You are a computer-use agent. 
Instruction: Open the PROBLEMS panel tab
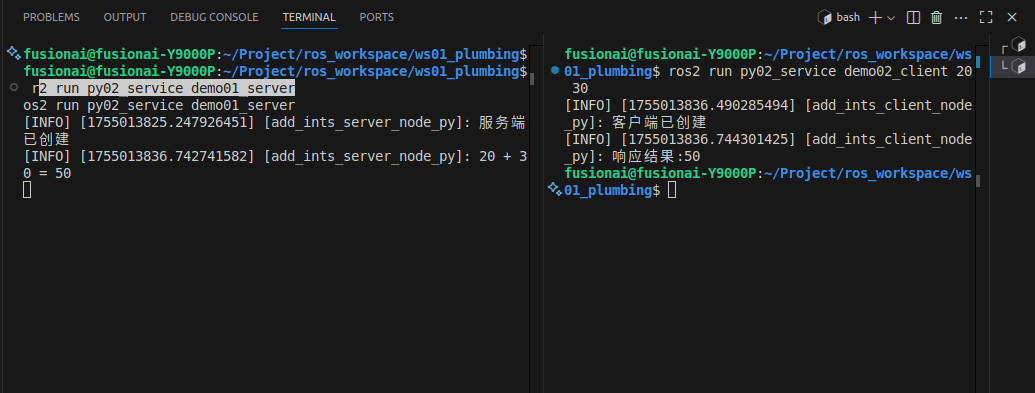point(51,17)
